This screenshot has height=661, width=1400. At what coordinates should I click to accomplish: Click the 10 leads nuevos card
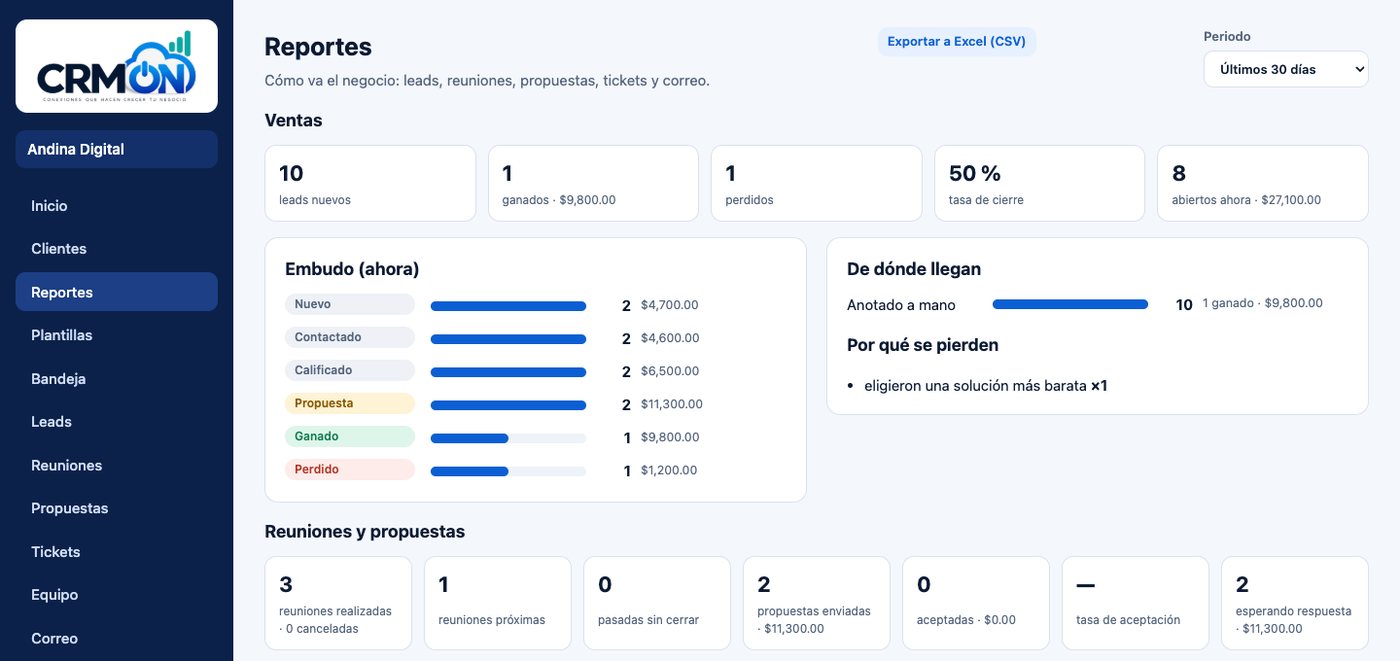(370, 183)
